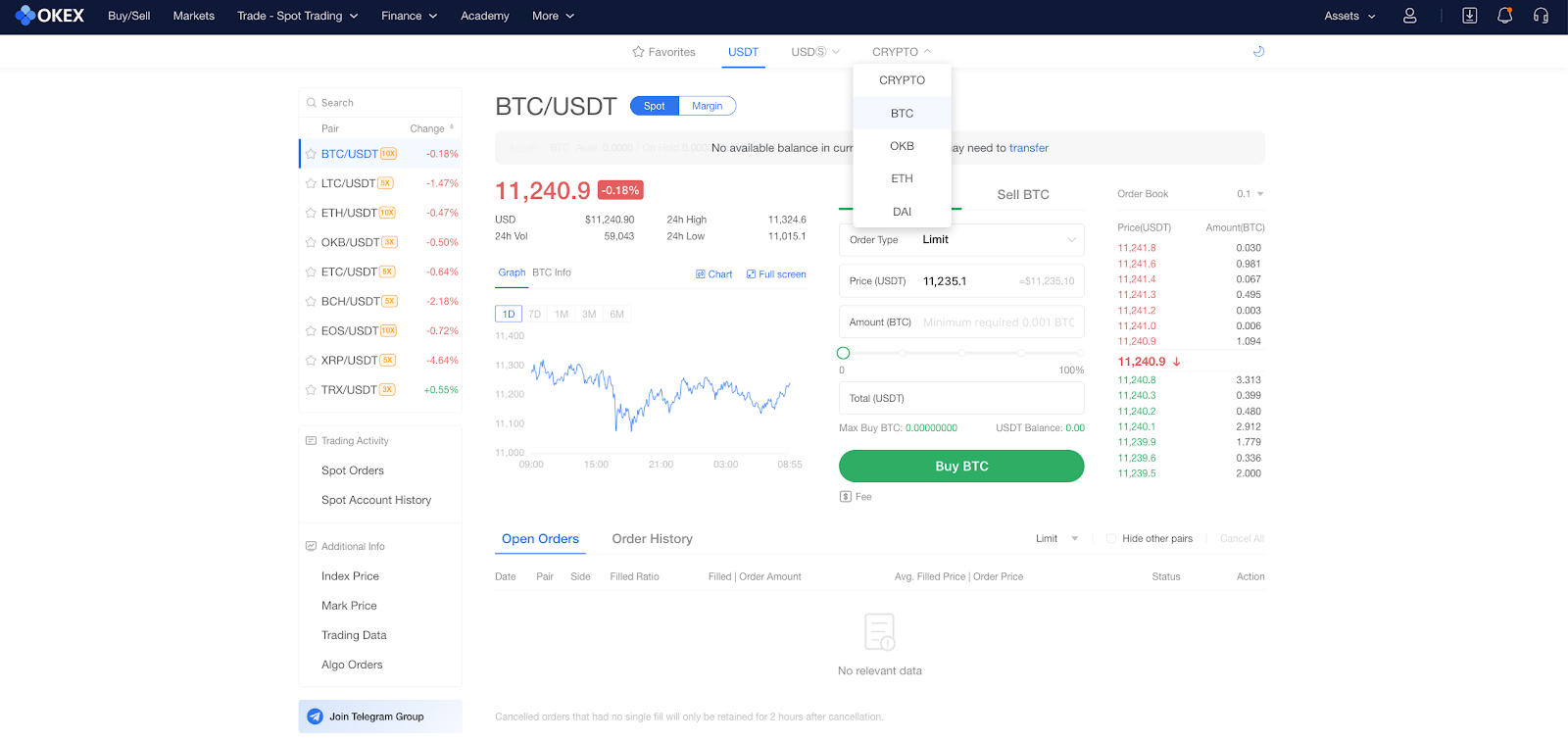Click the amount percentage slider handle
The image size is (1568, 741).
tap(843, 353)
